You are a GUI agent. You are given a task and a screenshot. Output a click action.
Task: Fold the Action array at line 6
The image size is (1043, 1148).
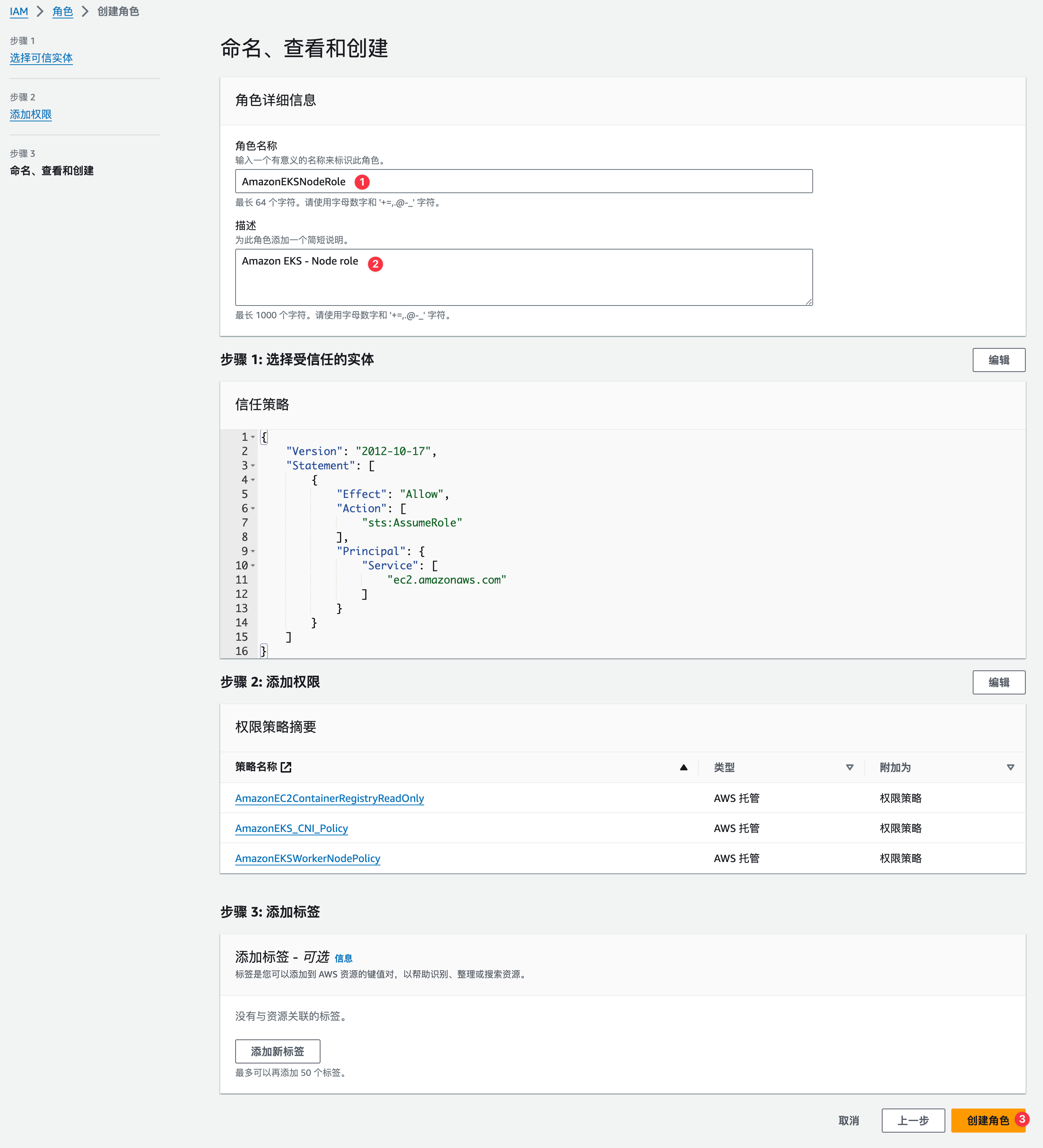253,508
